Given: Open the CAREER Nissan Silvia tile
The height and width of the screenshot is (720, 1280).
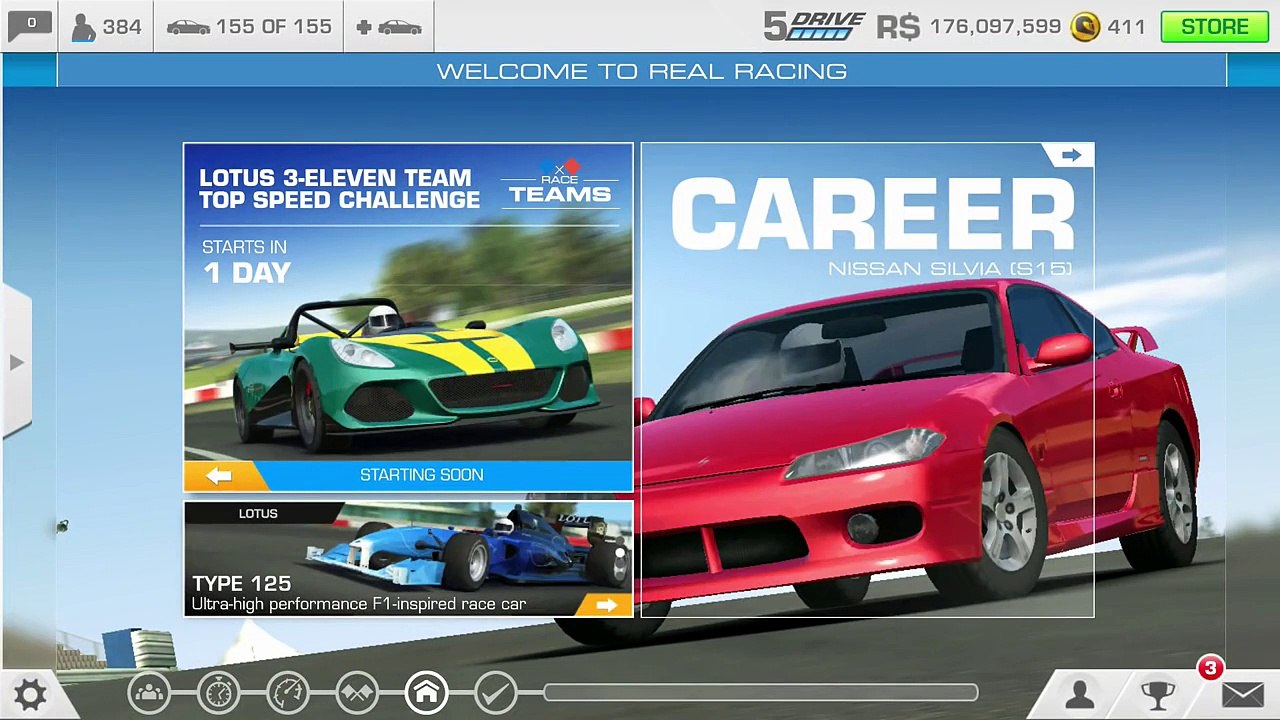Looking at the screenshot, I should click(867, 380).
